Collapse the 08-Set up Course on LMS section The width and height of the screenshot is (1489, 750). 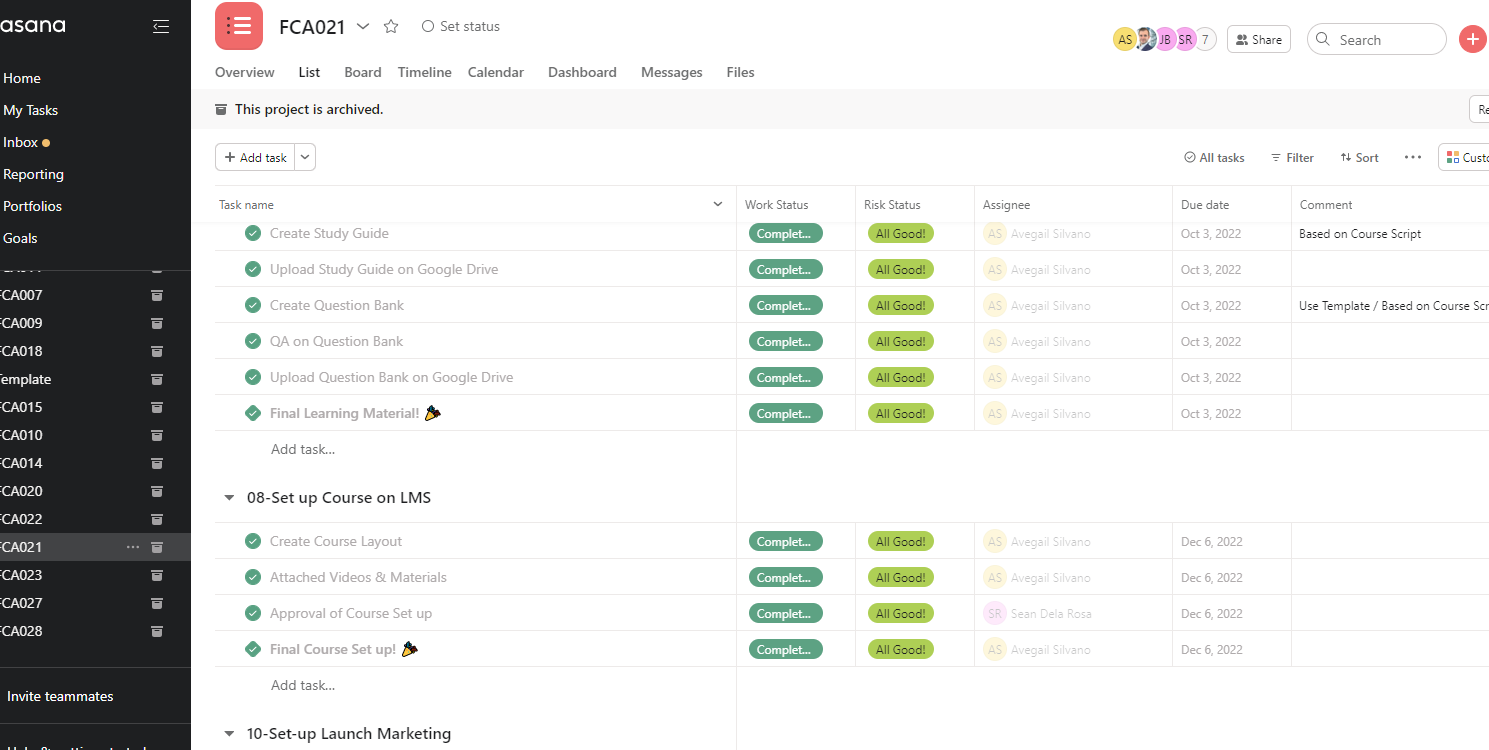coord(229,498)
